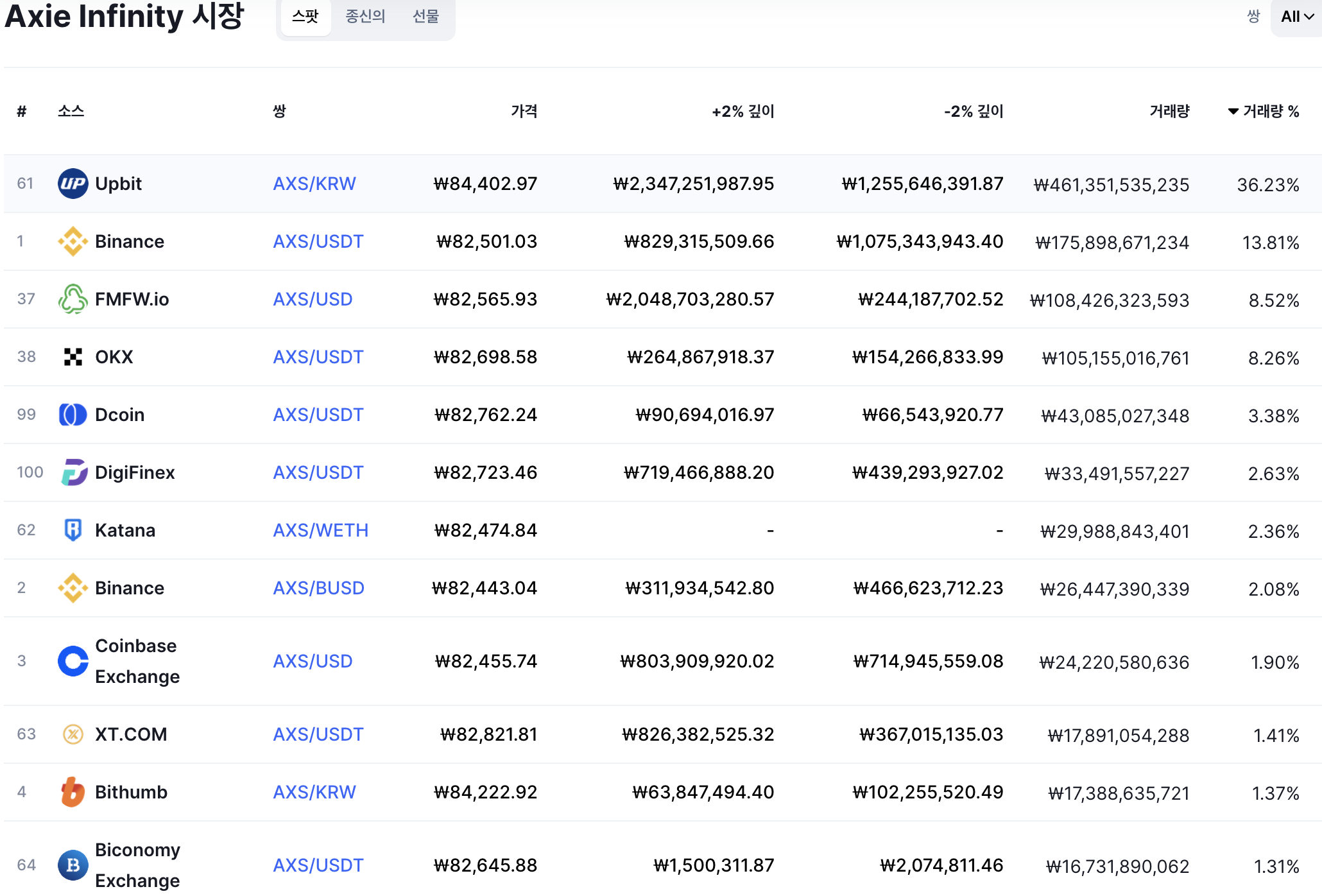
Task: Click the Dcoin blue logo icon
Action: click(73, 415)
